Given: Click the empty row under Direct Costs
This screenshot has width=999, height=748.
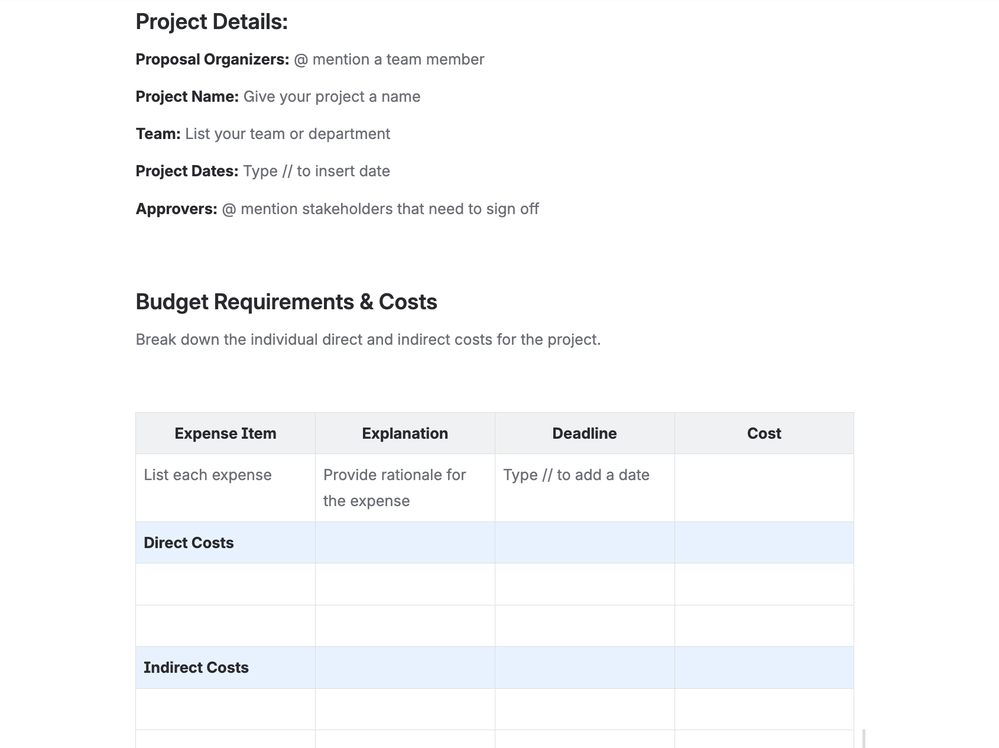Looking at the screenshot, I should (404, 584).
